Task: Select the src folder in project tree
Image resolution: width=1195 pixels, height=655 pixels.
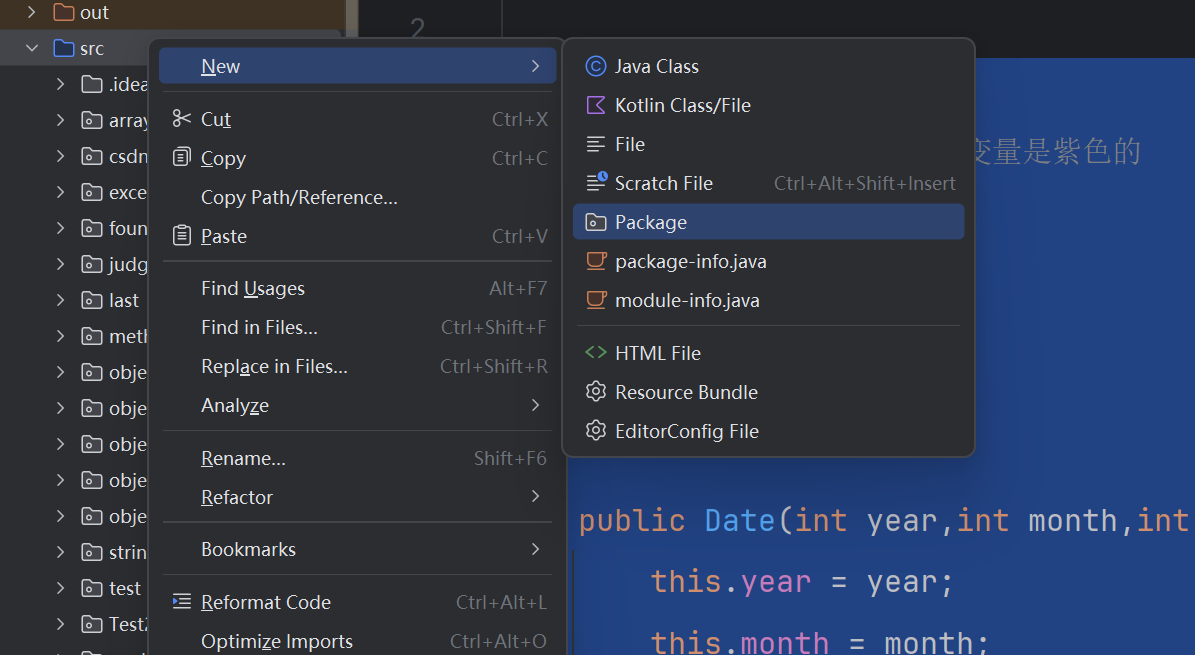Action: click(x=91, y=48)
